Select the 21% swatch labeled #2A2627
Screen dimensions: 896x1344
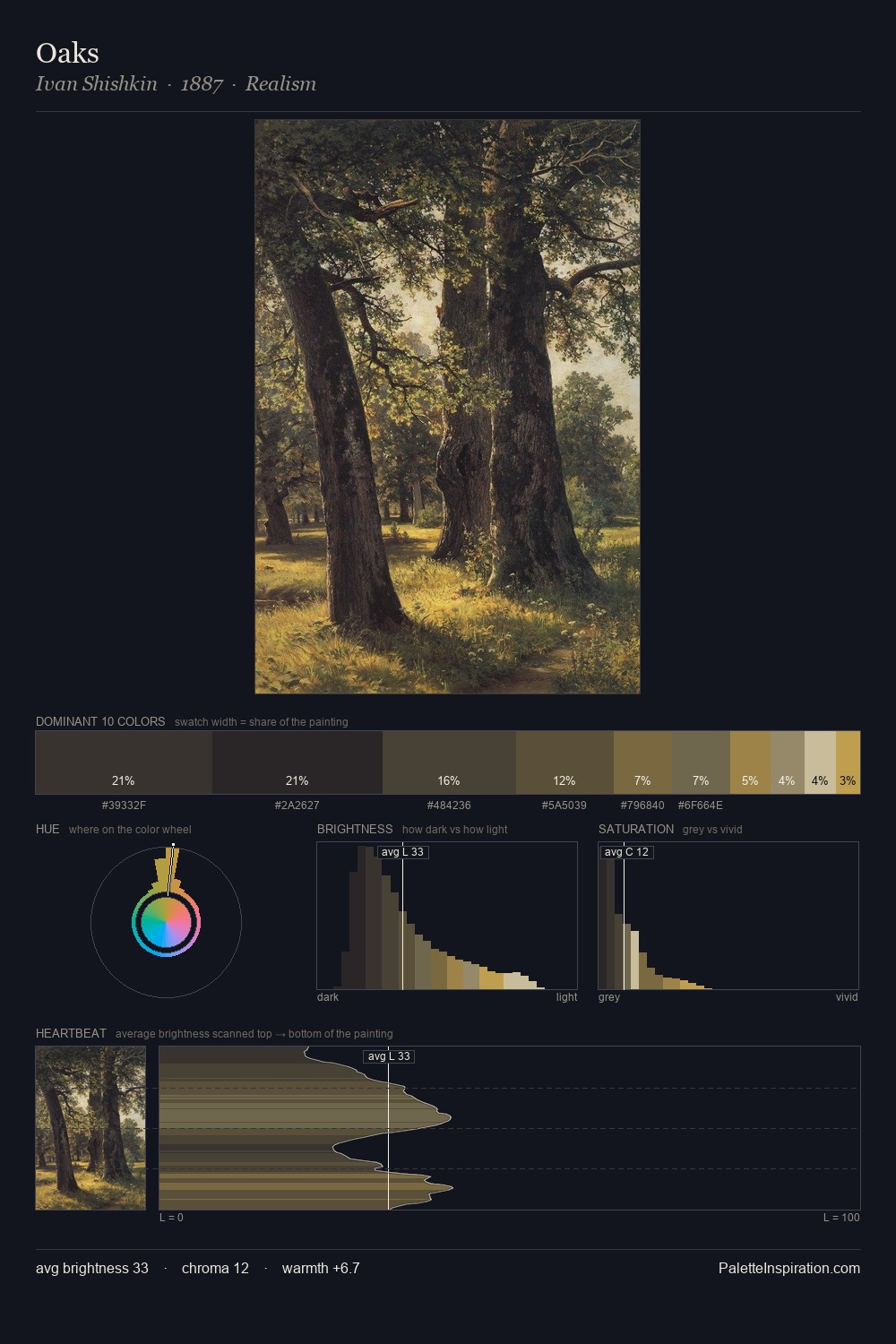[297, 762]
